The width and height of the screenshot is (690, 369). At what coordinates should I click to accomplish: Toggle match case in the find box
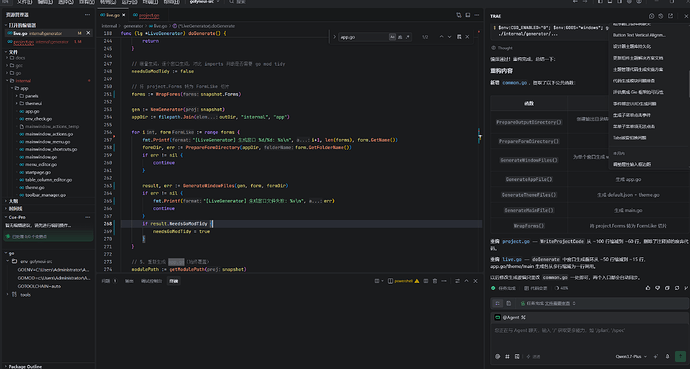[392, 37]
